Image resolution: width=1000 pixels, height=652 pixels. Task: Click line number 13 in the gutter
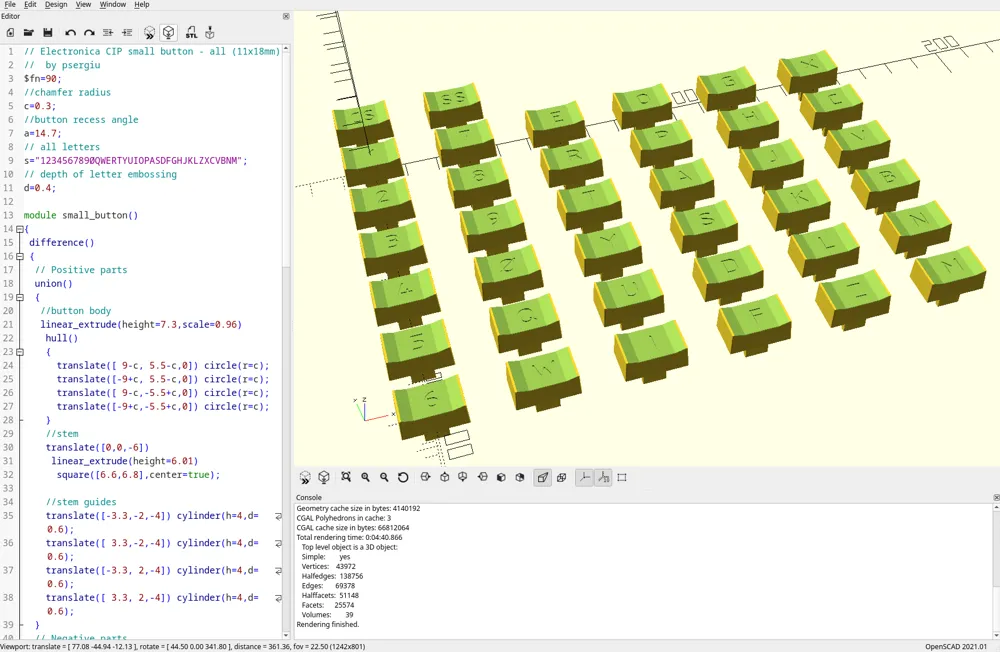point(8,215)
